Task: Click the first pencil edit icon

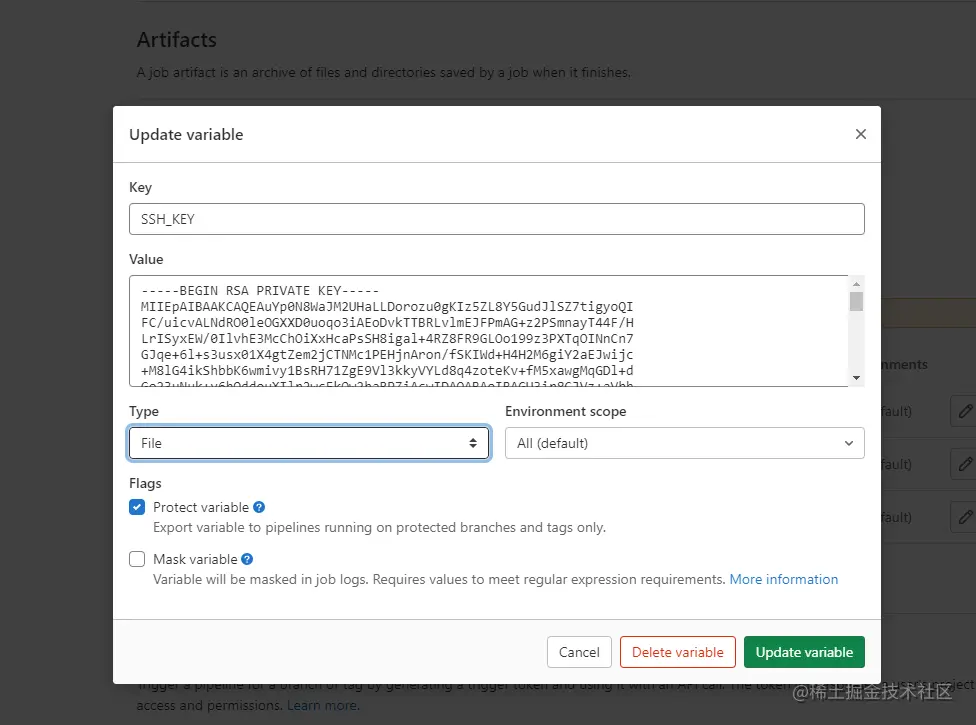Action: (x=964, y=410)
